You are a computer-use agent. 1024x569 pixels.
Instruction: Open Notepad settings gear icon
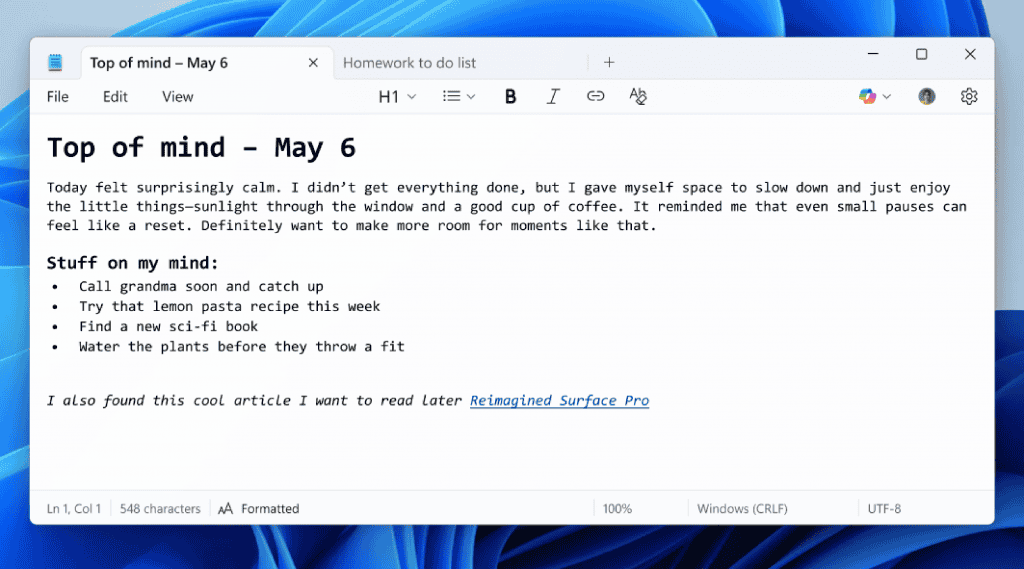pyautogui.click(x=968, y=96)
